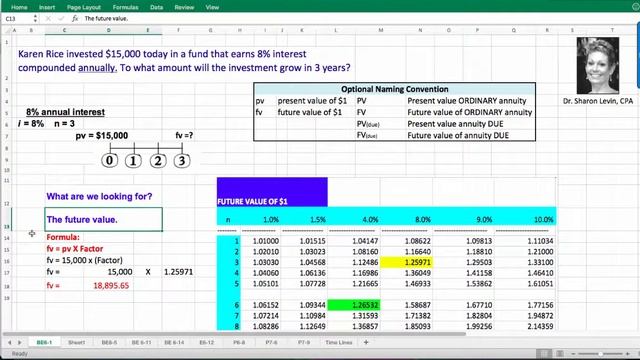Select the 'Dr. Sharon Levin, CPA' caption cell
This screenshot has width=640, height=360.
[x=598, y=101]
